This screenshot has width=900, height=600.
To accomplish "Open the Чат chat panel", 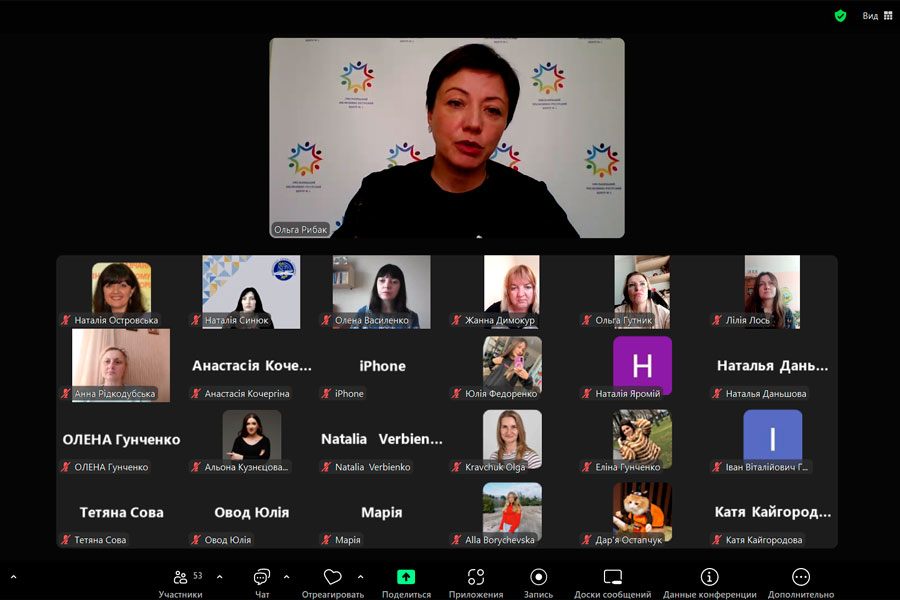I will click(x=262, y=578).
